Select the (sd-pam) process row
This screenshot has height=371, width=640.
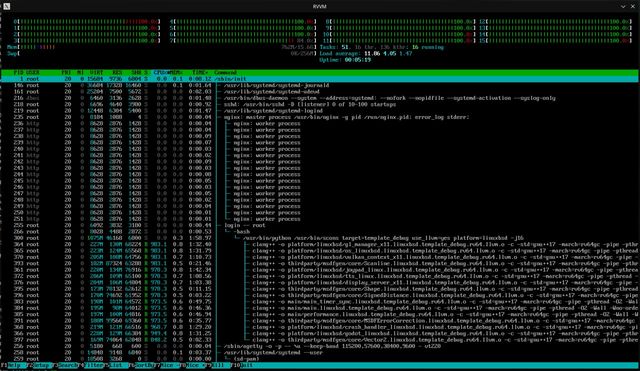tap(320, 359)
